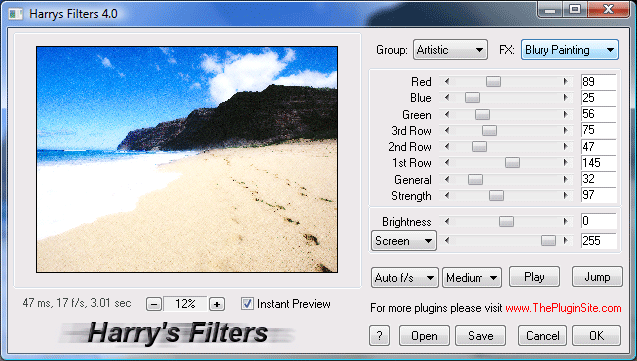Click the Red slider thumb

(x=493, y=82)
